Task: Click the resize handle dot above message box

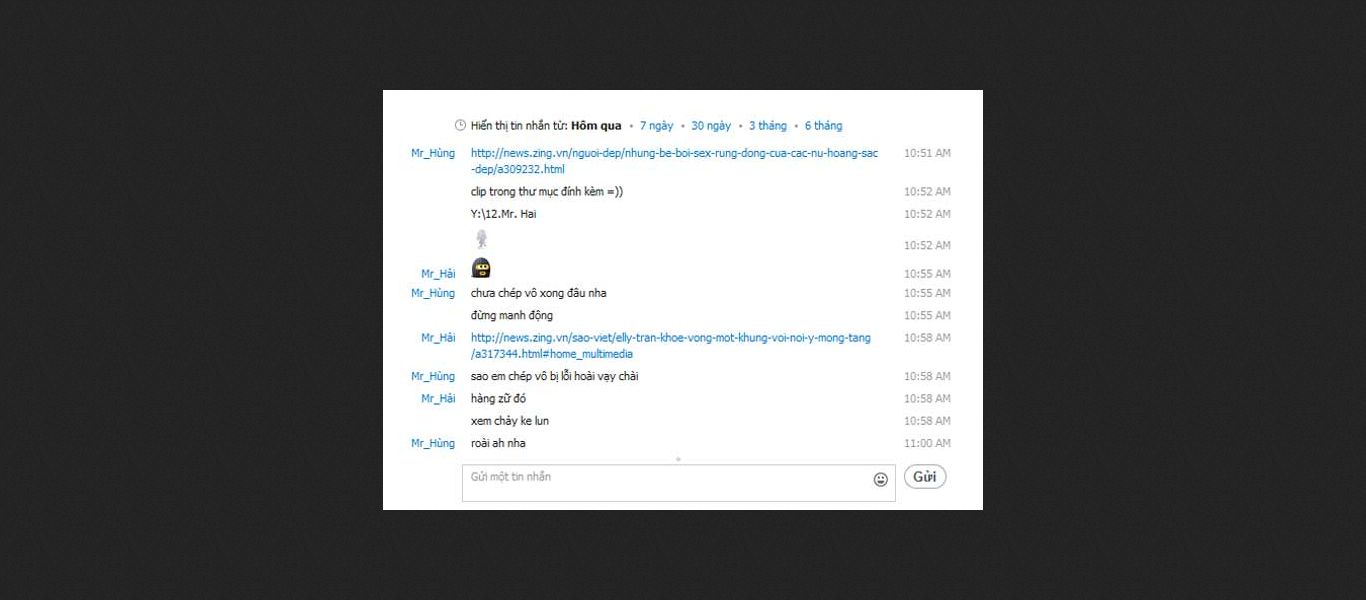Action: (x=678, y=459)
